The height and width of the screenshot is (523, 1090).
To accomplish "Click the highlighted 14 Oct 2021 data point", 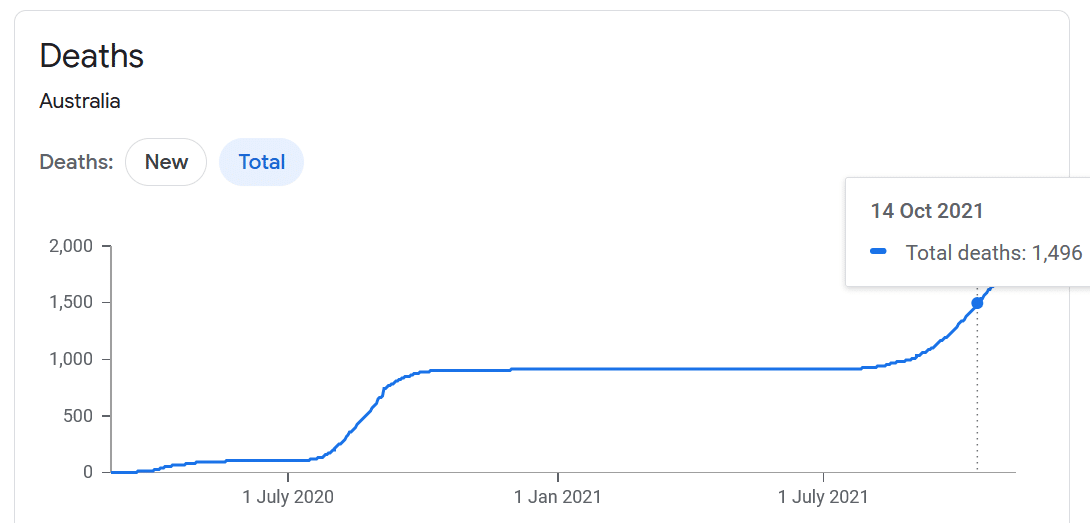I will 977,303.
